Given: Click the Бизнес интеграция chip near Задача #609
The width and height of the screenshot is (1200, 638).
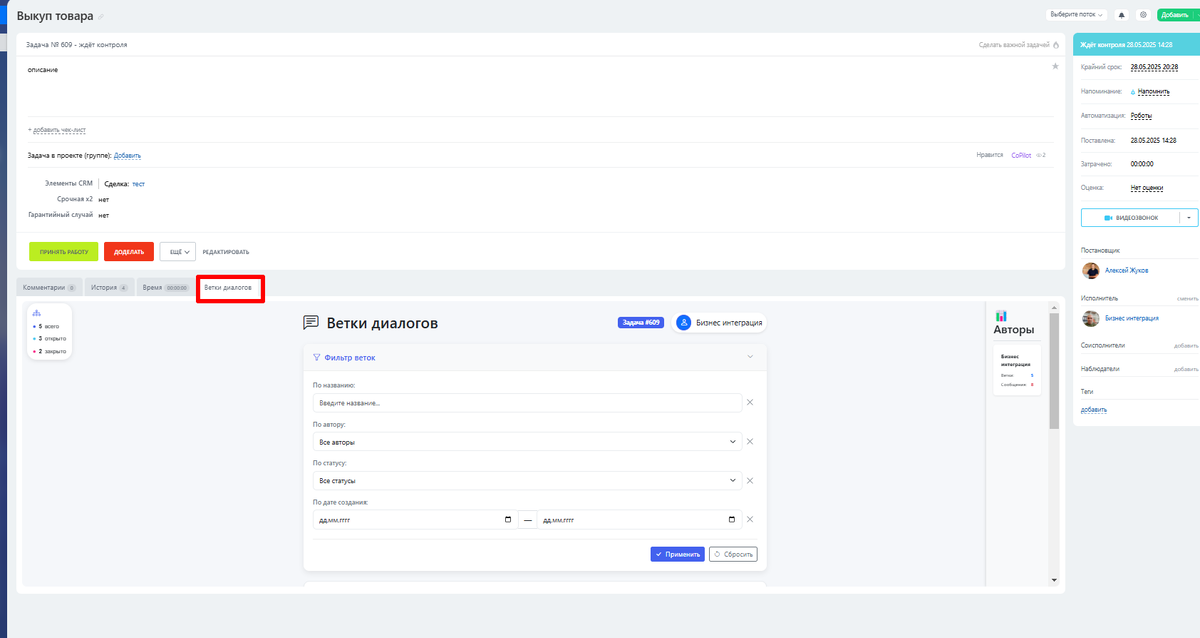Looking at the screenshot, I should click(720, 322).
